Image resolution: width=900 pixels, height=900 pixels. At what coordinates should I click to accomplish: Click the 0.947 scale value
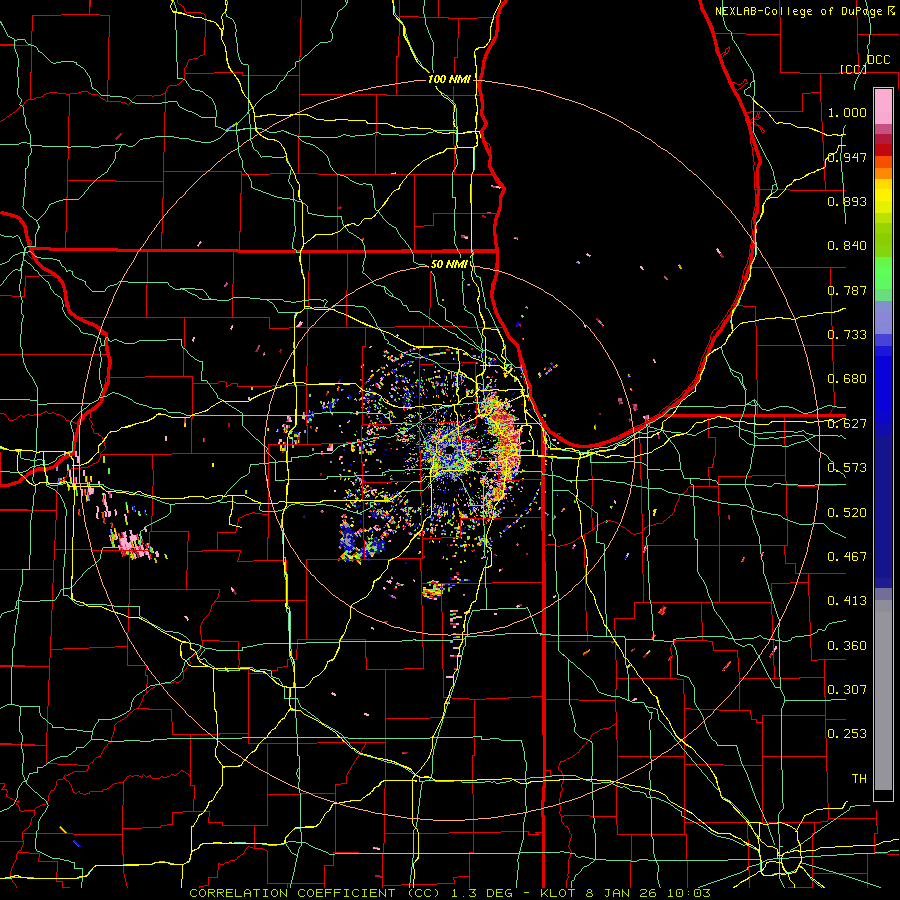847,157
